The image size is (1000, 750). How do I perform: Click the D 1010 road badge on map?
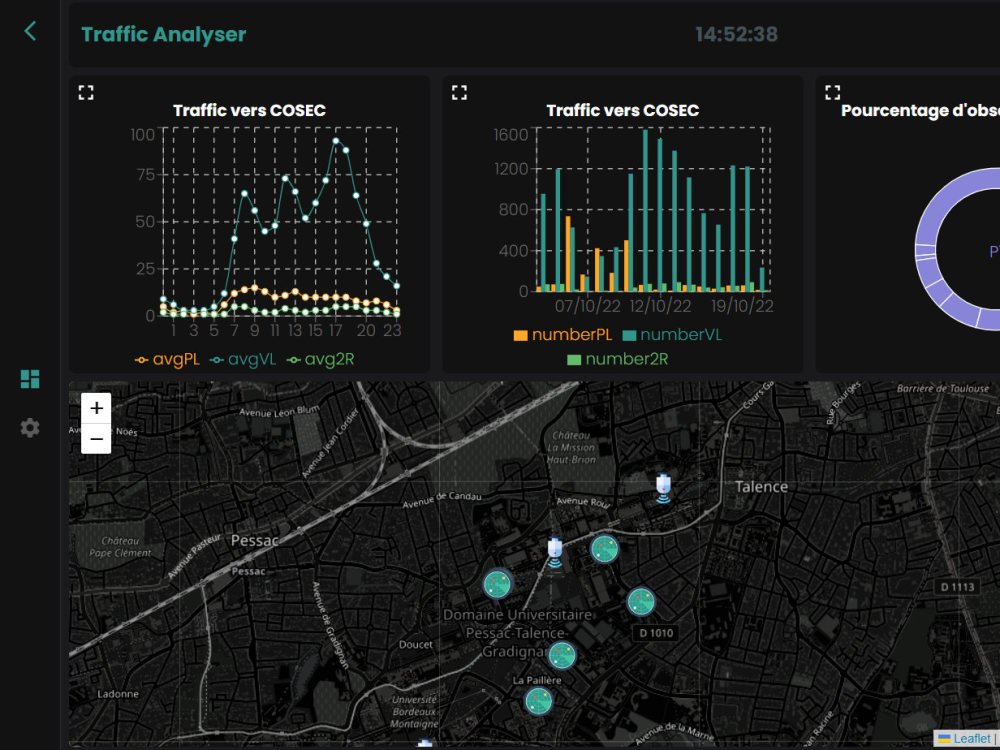[656, 633]
